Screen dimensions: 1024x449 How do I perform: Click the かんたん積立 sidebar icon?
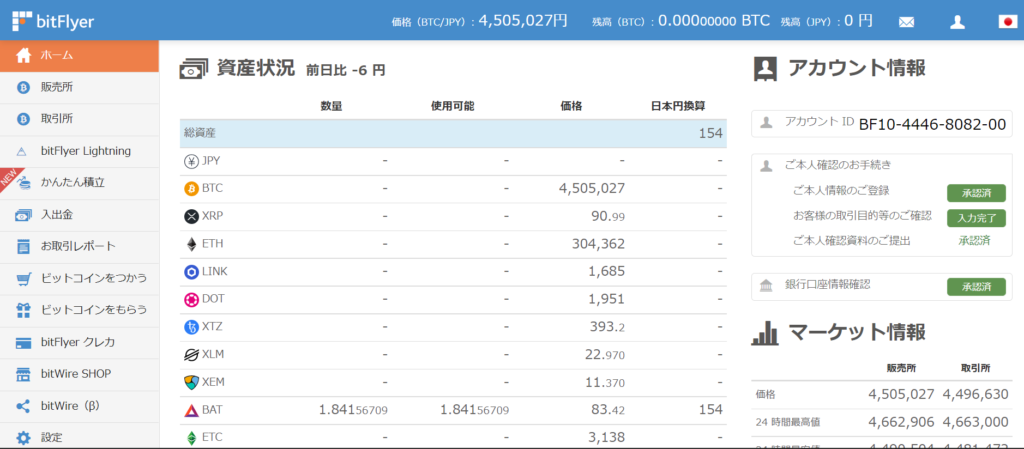point(24,183)
